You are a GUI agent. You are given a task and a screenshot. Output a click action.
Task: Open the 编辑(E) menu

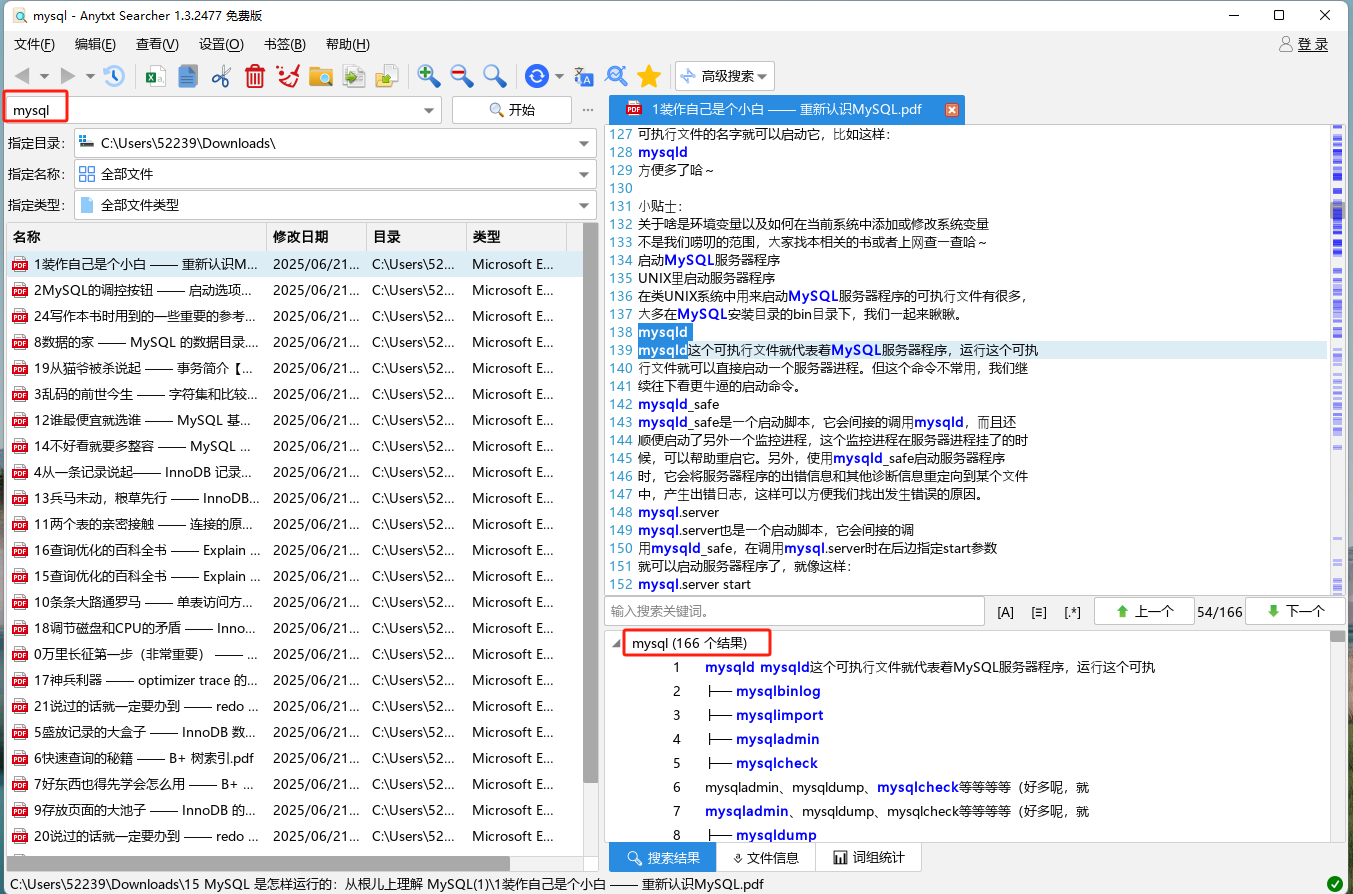[x=95, y=44]
